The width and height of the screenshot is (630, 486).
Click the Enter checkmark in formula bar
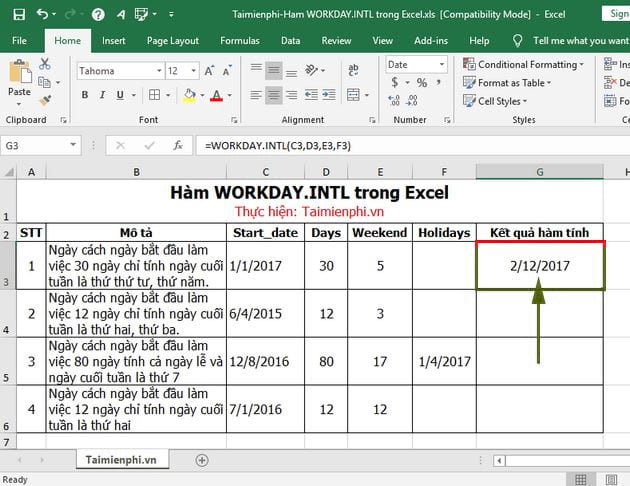149,145
